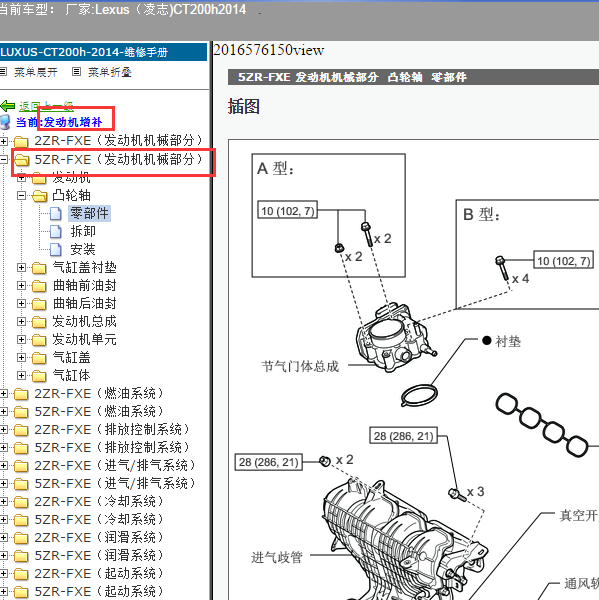Click the folder icon of 发动机单元
This screenshot has width=599, height=600.
(x=39, y=340)
